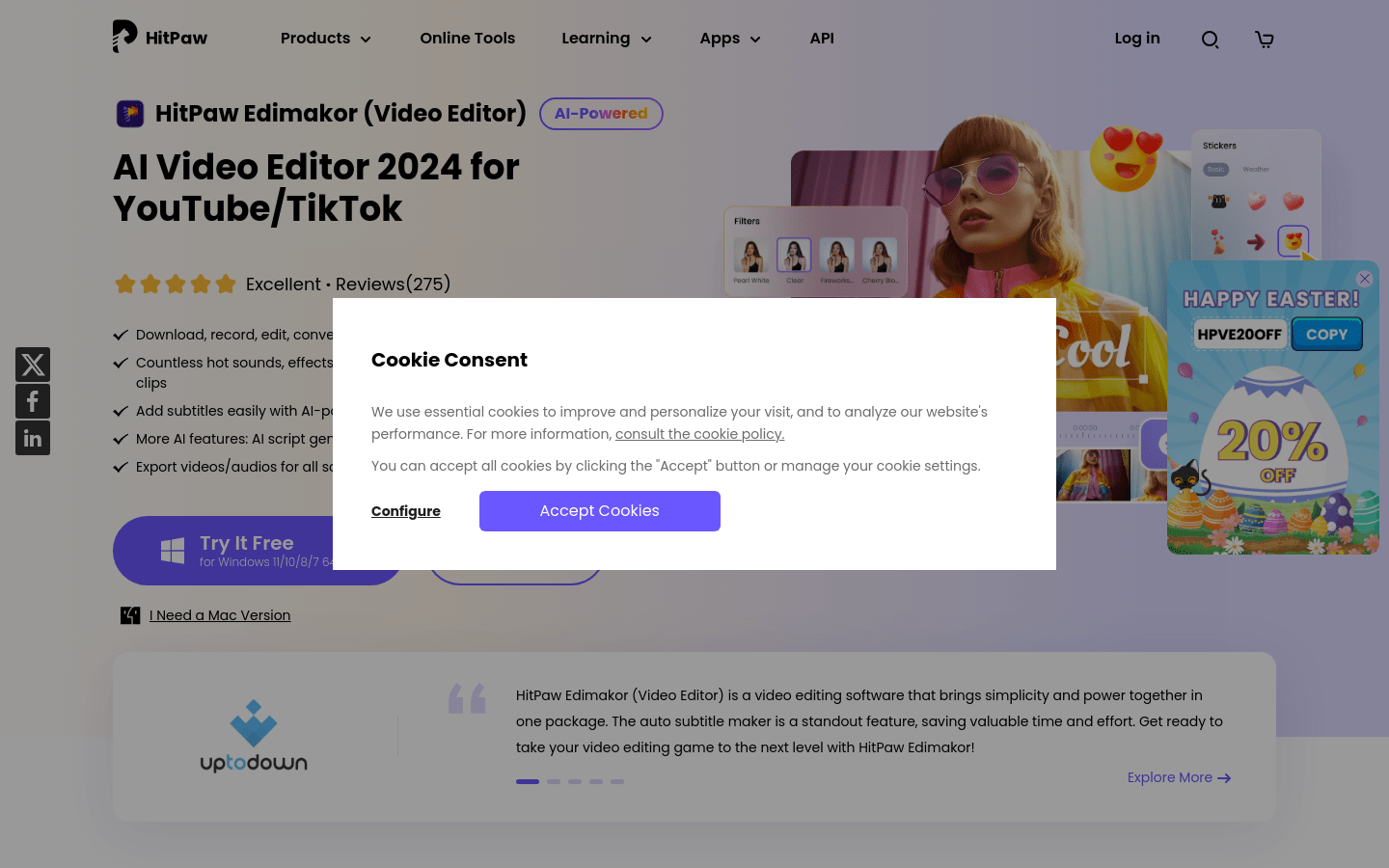Click the HPVE20OFF coupon code

1239,335
